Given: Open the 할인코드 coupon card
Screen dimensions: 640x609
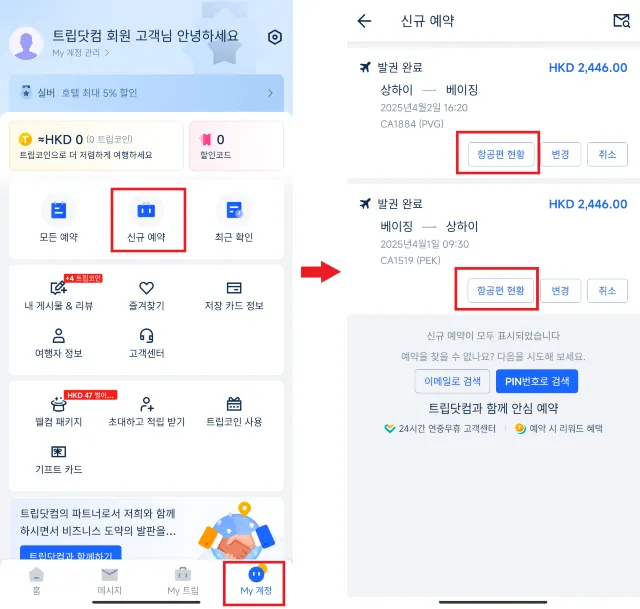Looking at the screenshot, I should click(x=236, y=146).
